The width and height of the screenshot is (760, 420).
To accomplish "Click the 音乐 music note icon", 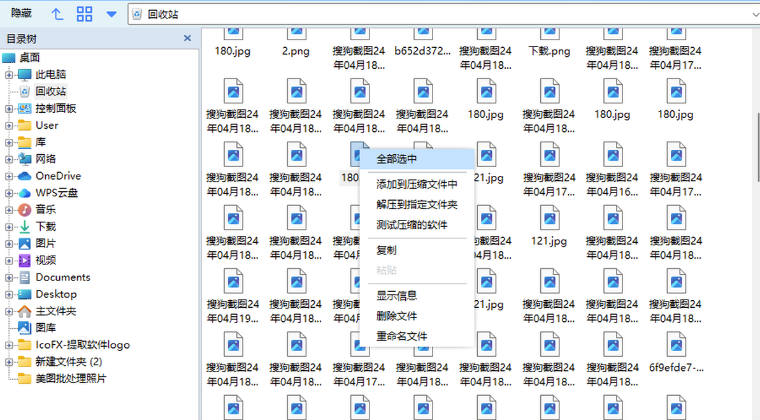I will pos(25,210).
